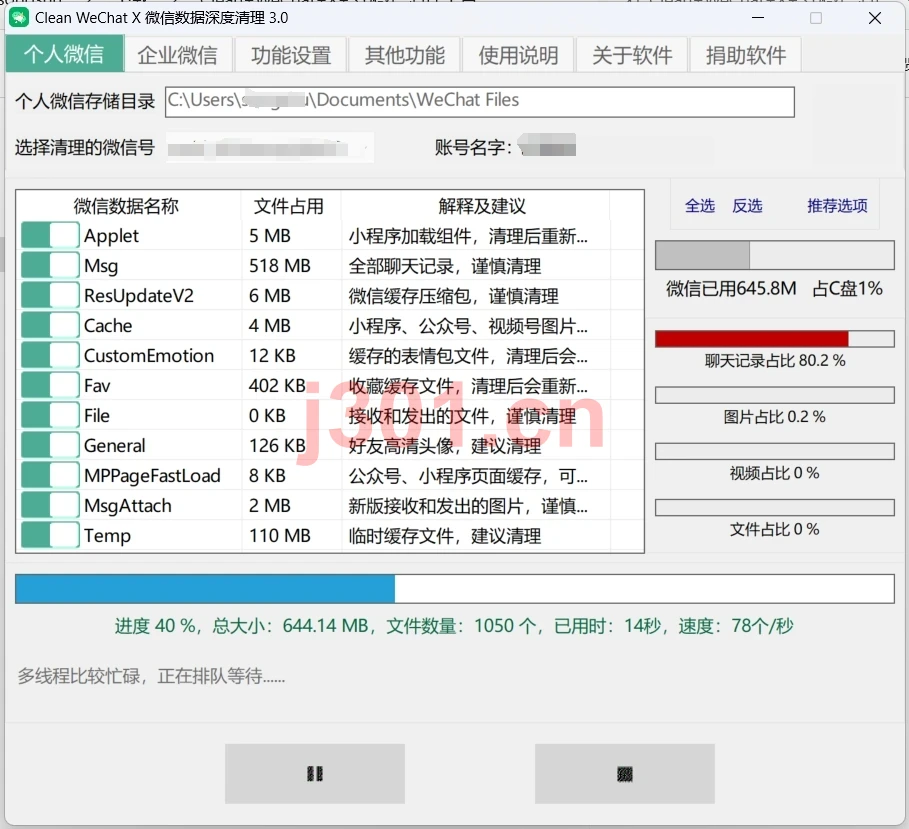Screen dimensions: 909x829
Task: Click the 全部聊天记录，谨慎清理 description
Action: (445, 266)
